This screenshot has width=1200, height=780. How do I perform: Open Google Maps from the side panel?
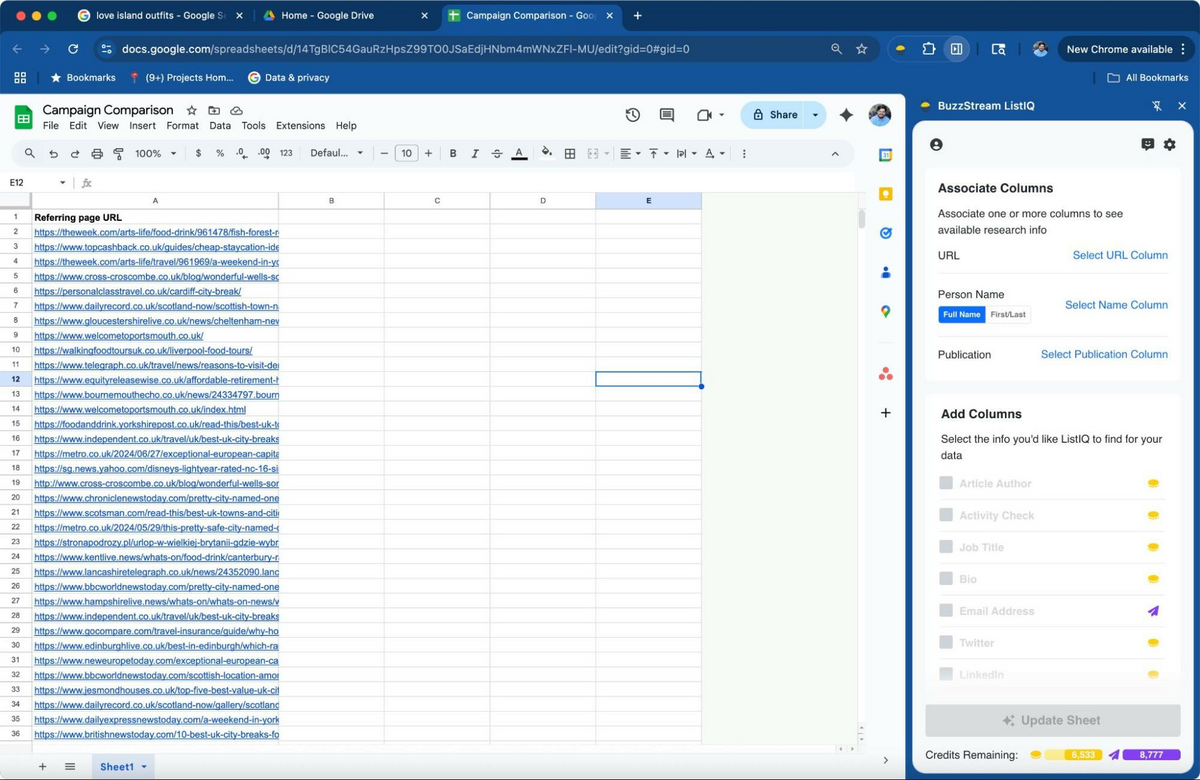(884, 311)
